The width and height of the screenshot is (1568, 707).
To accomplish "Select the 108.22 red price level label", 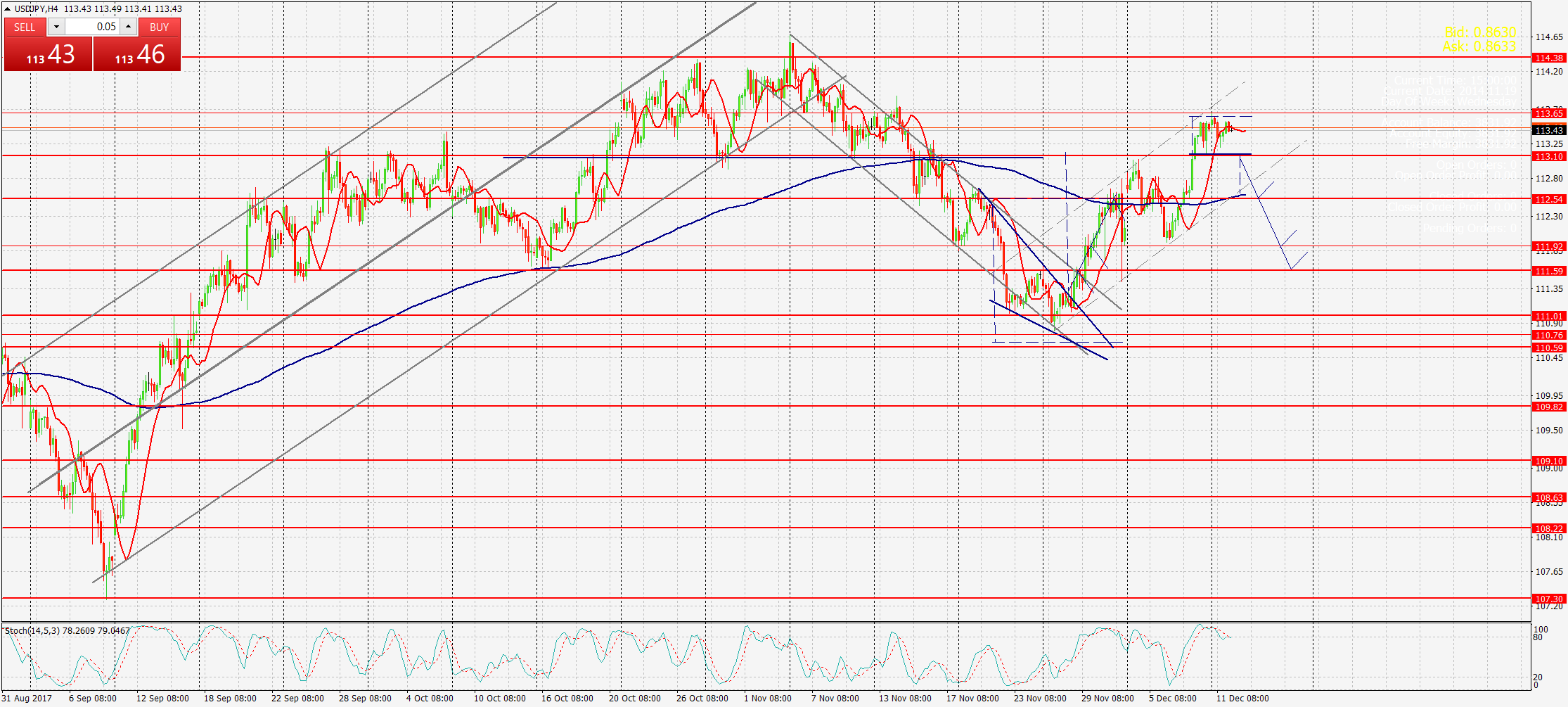I will [x=1549, y=528].
